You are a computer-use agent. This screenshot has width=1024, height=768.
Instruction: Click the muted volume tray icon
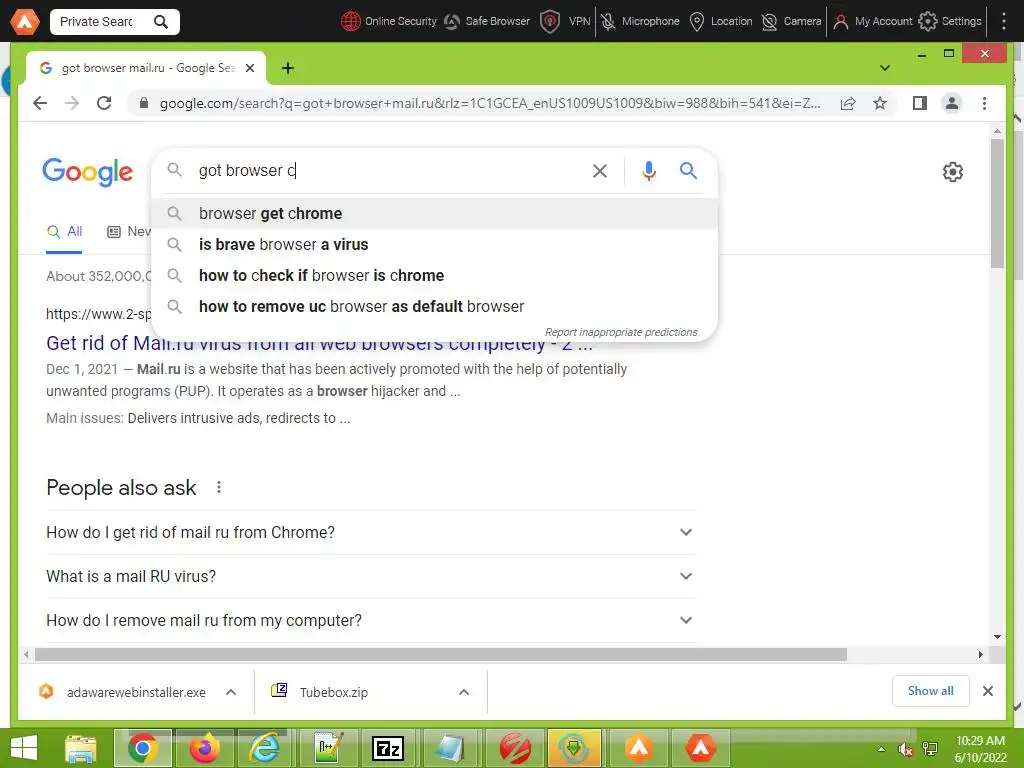click(905, 750)
